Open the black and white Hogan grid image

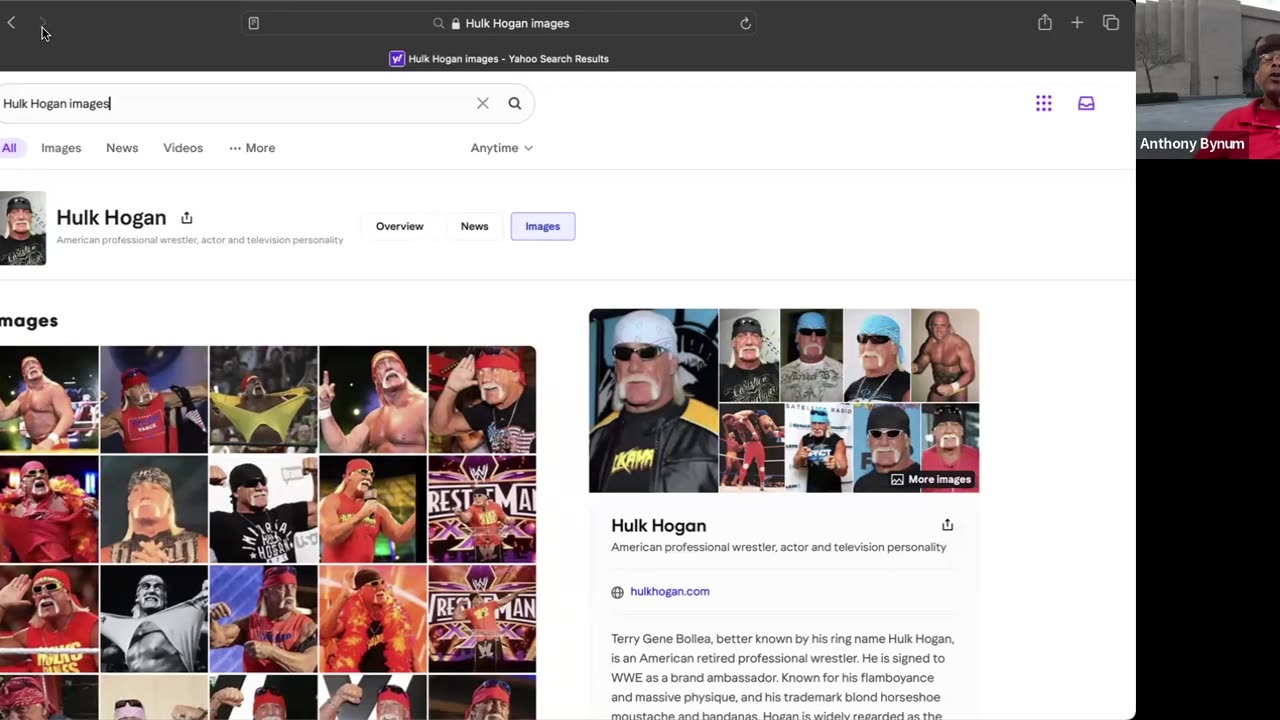pos(154,619)
